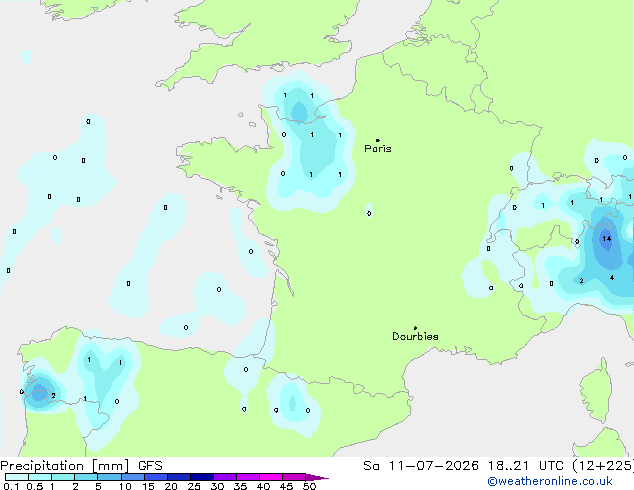Pick the magenta legend swatch between 40 and 45
634x490 pixels.
[271, 477]
